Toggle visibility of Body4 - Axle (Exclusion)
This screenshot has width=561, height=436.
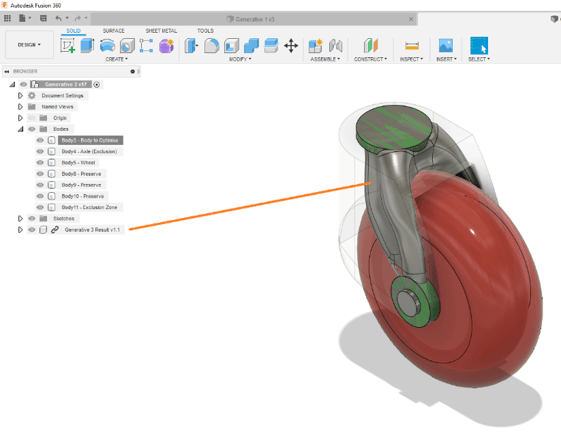[x=40, y=151]
